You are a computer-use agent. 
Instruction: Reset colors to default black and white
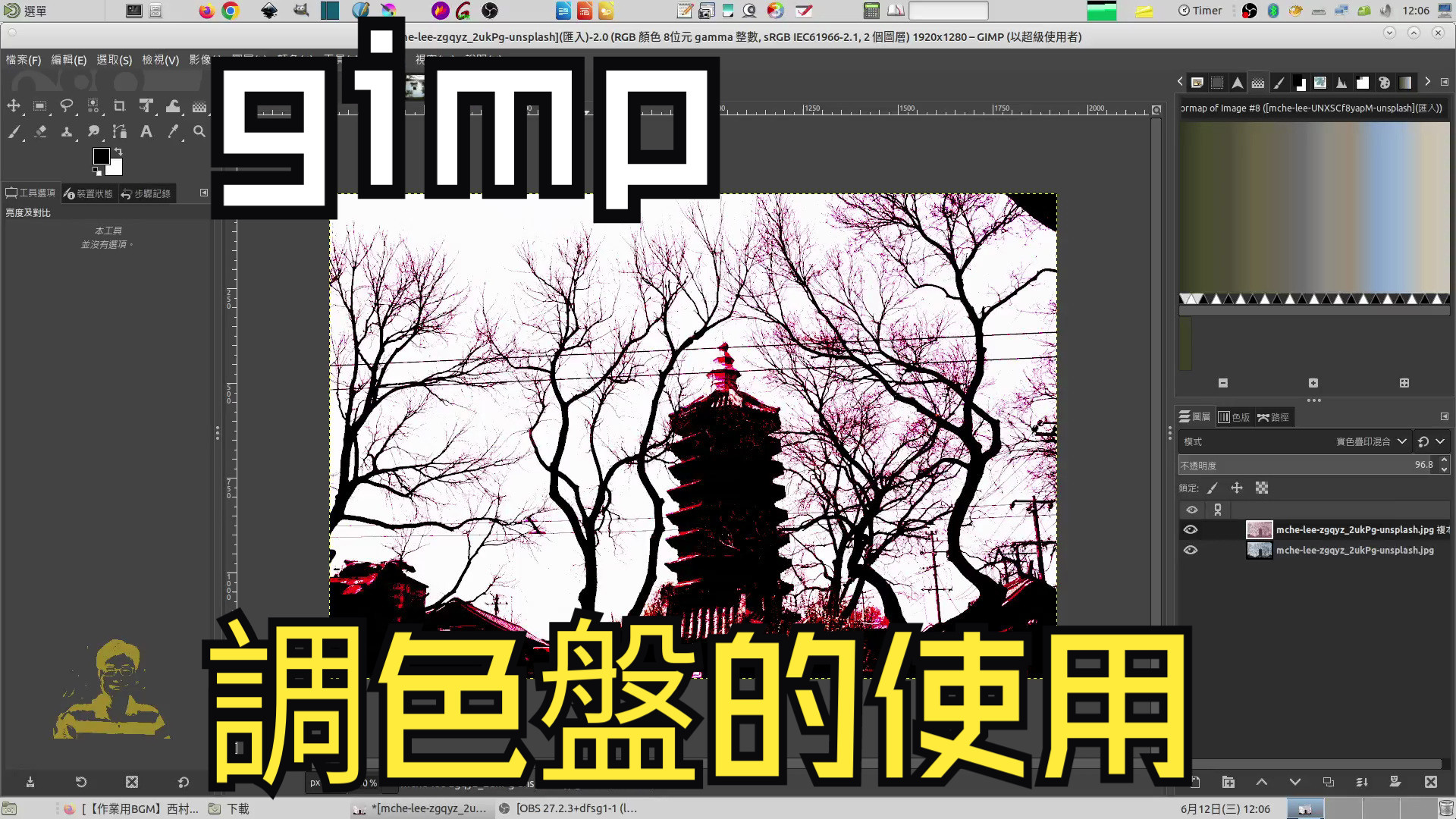point(96,171)
